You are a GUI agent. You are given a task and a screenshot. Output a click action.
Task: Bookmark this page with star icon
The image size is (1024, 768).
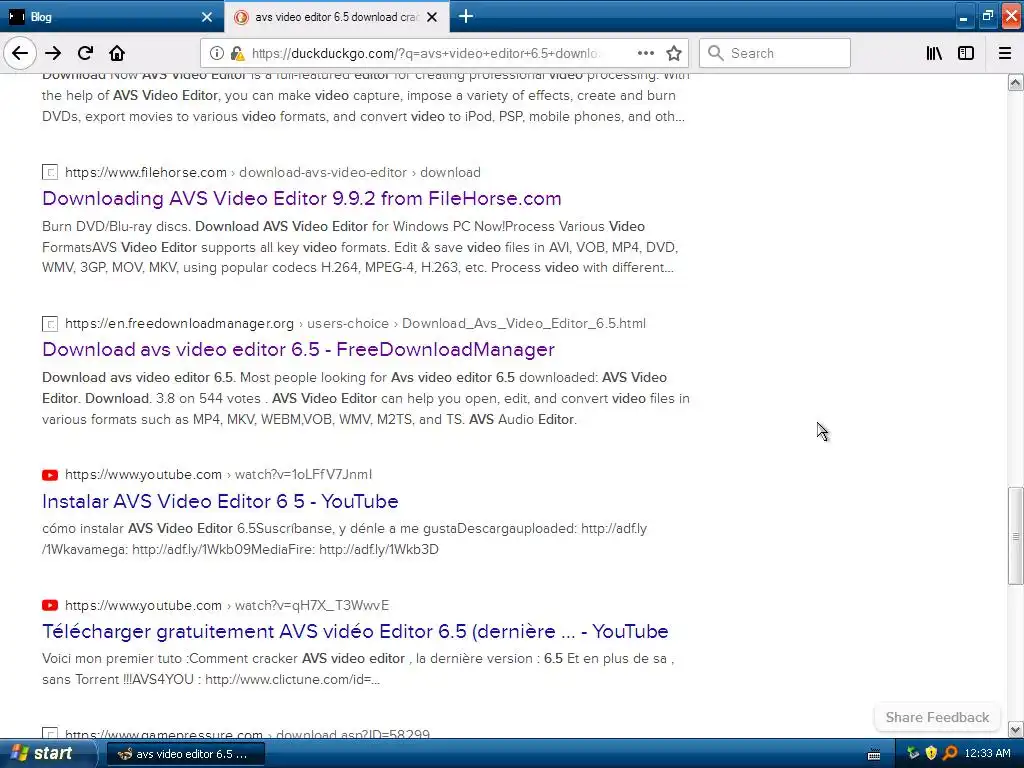click(674, 53)
